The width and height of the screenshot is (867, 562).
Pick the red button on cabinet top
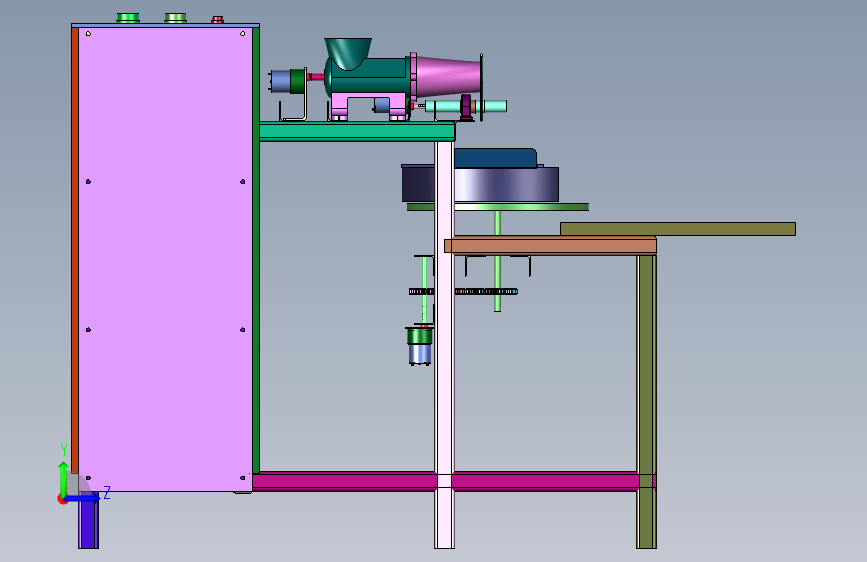(x=217, y=19)
